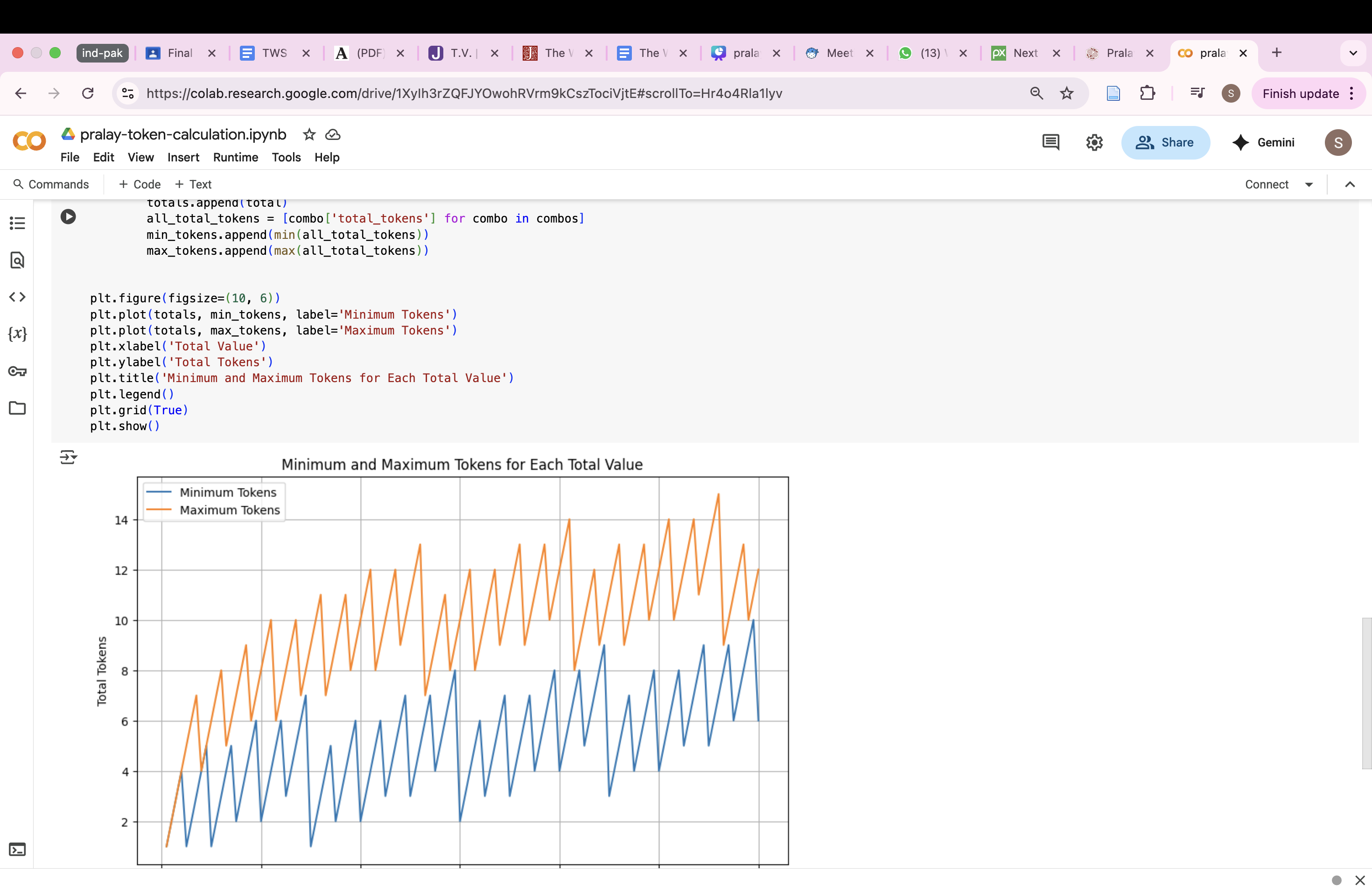Open the Files folder panel
Viewport: 1372px width, 892px height.
17,408
